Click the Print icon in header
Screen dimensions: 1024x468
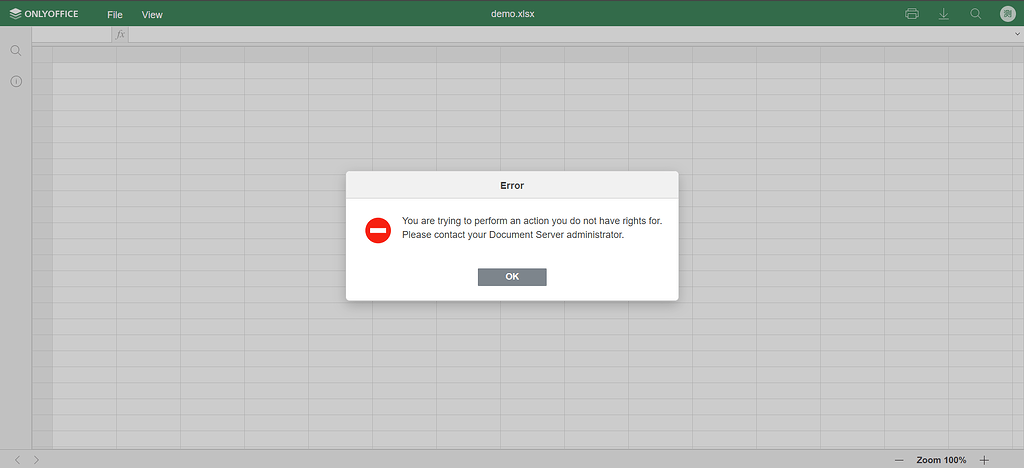click(x=911, y=14)
